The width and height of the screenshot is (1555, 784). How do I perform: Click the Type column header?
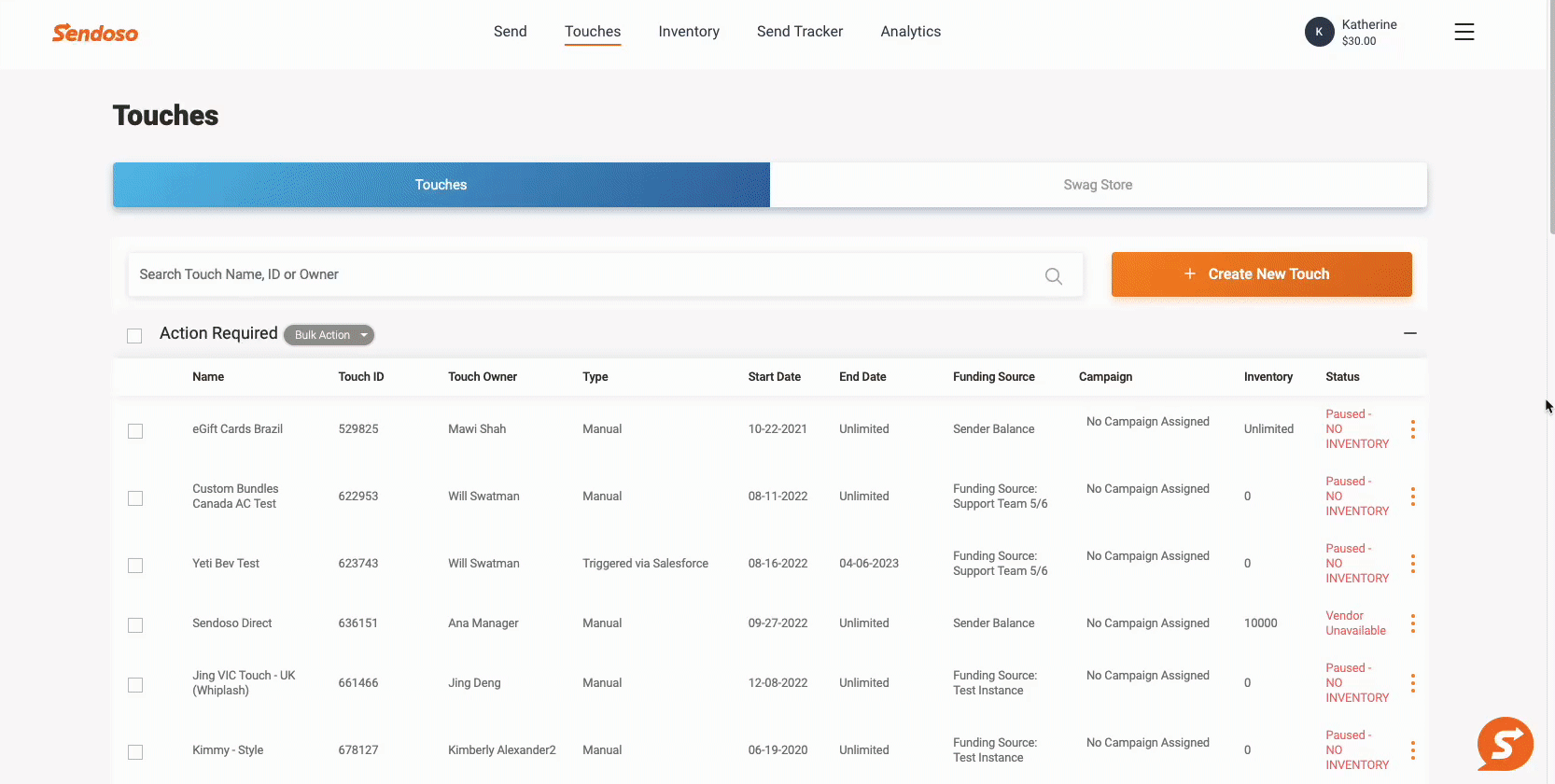coord(595,377)
